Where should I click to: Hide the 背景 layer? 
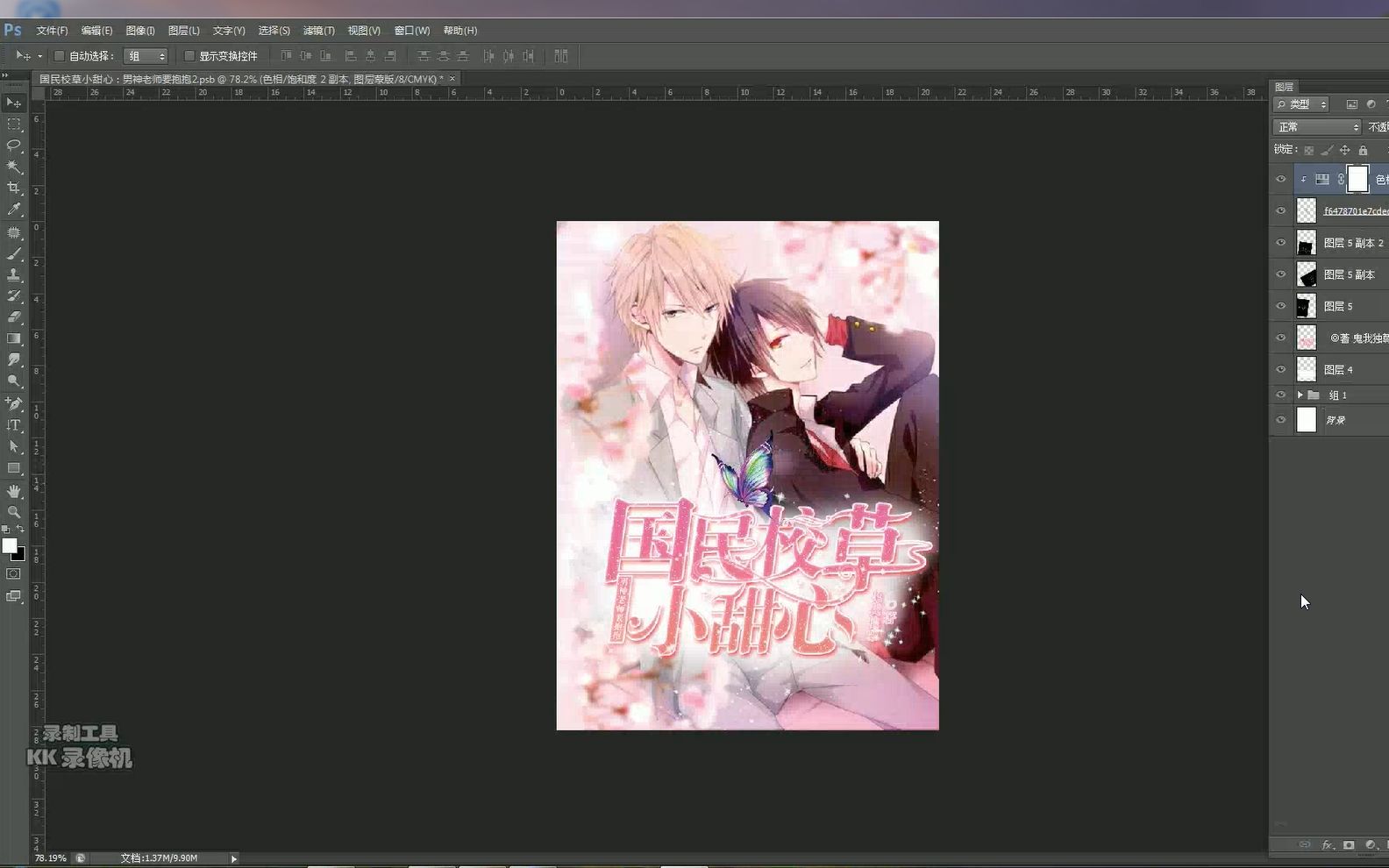tap(1280, 420)
